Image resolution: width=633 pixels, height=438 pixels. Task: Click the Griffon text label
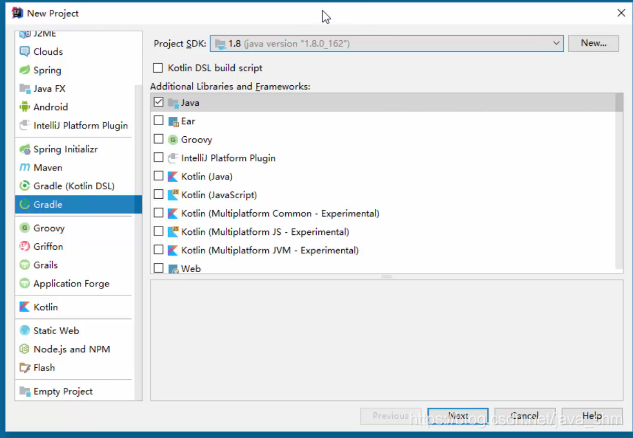pos(48,247)
